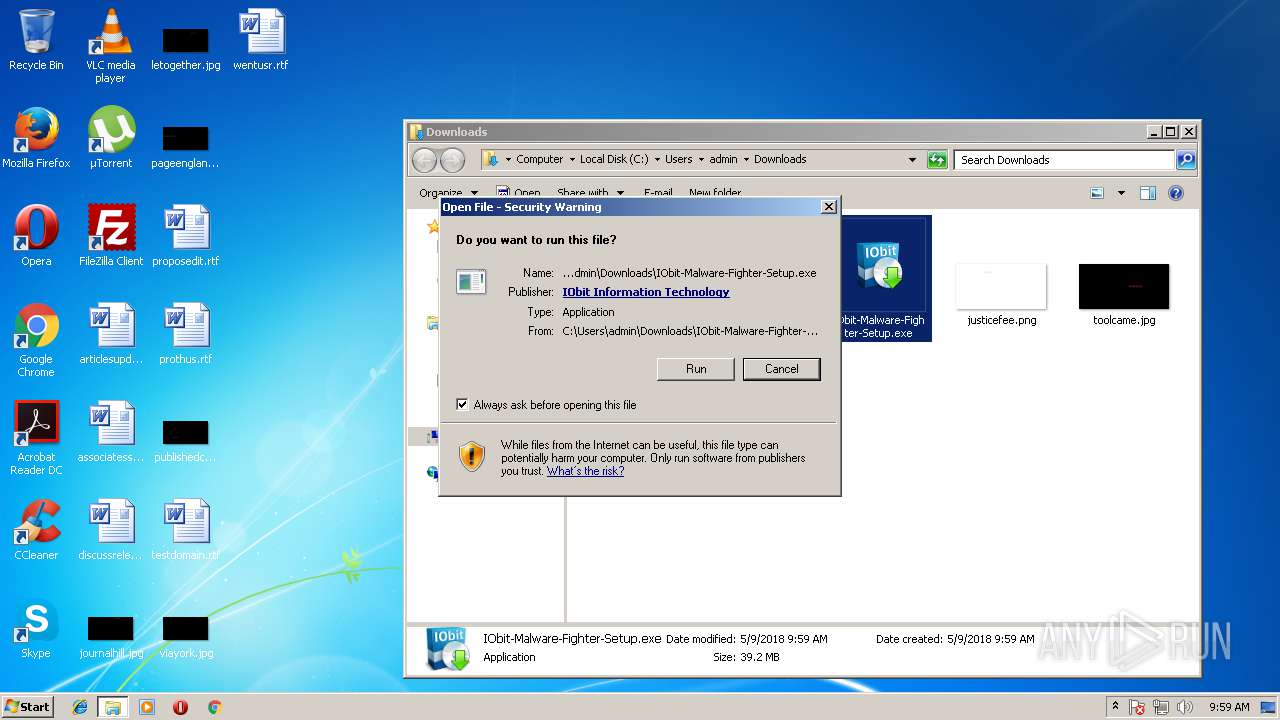The width and height of the screenshot is (1280, 720).
Task: Select Opera desktop shortcut
Action: (x=36, y=236)
